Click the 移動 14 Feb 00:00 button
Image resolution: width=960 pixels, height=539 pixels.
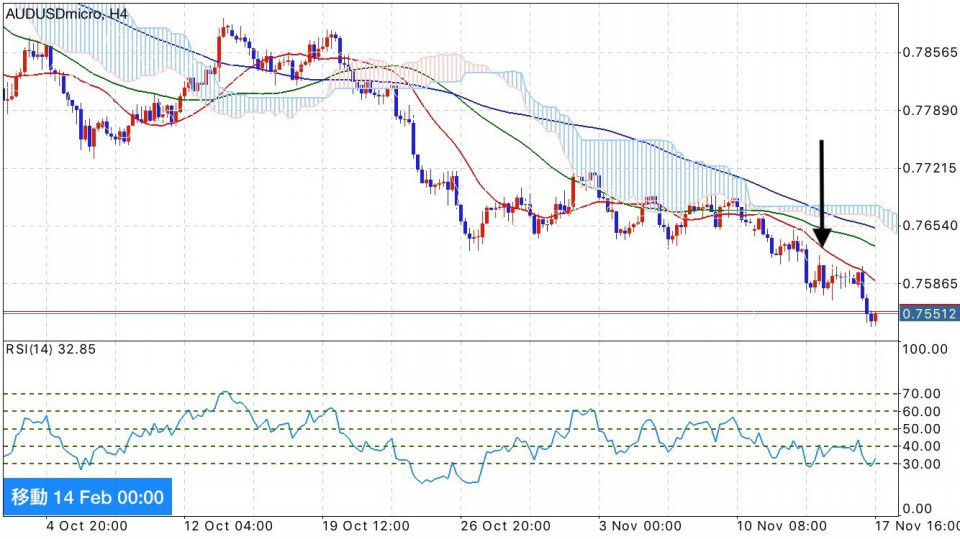[87, 497]
